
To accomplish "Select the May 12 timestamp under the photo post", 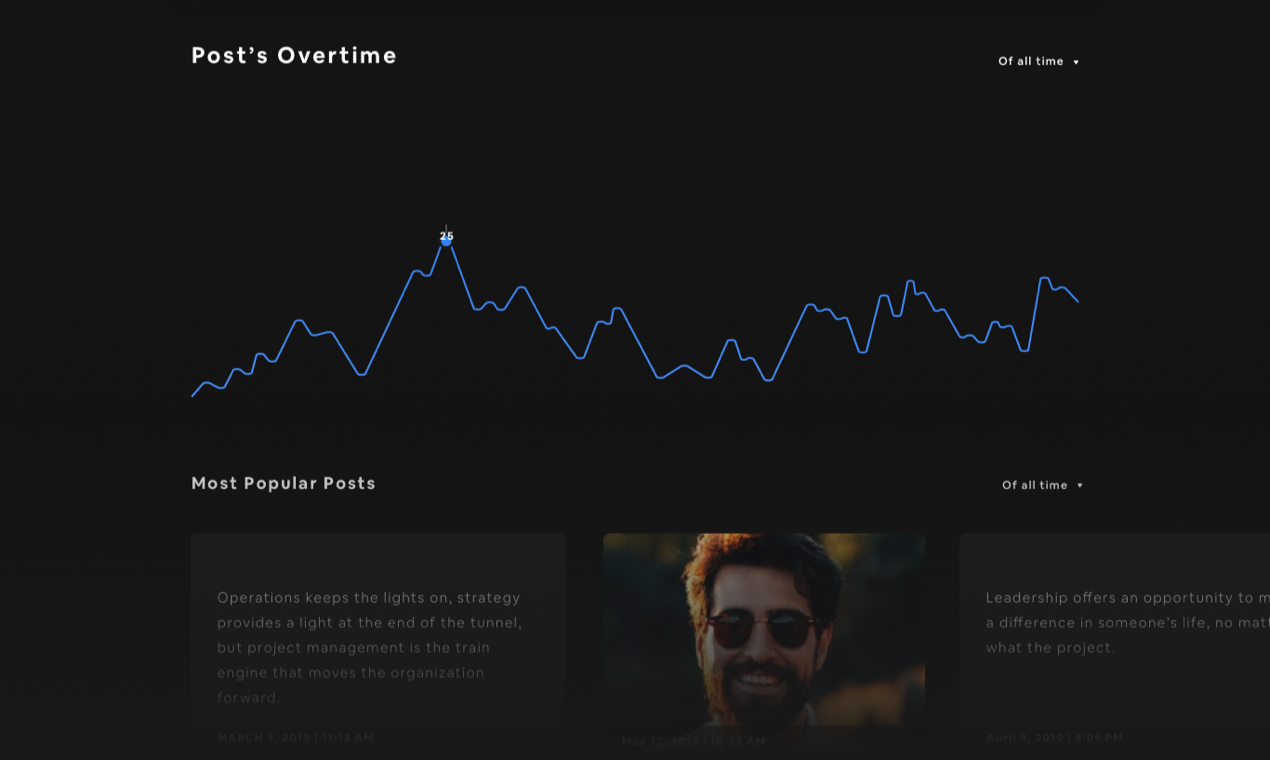I will [693, 741].
